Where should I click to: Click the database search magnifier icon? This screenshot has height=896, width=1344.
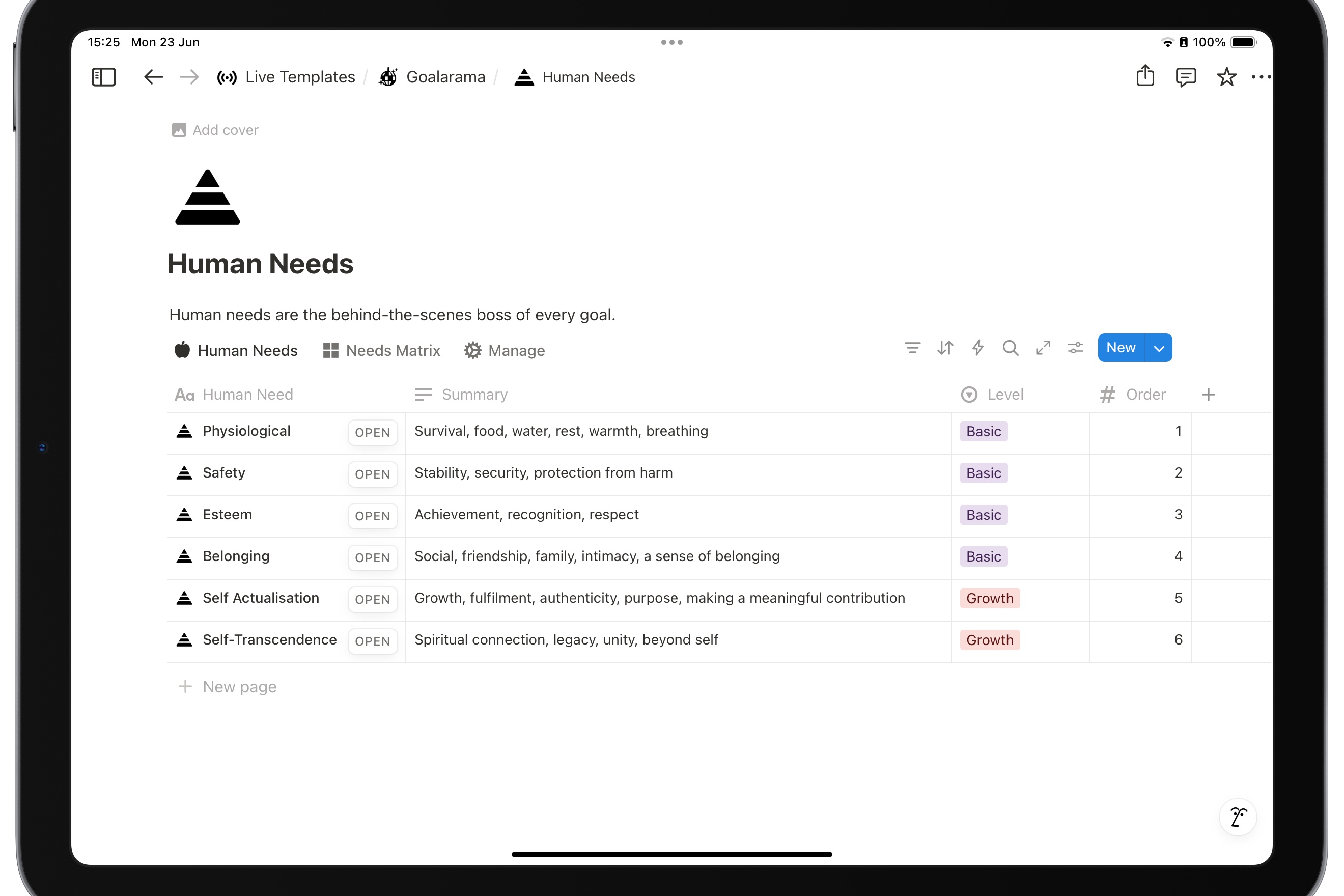(1010, 347)
